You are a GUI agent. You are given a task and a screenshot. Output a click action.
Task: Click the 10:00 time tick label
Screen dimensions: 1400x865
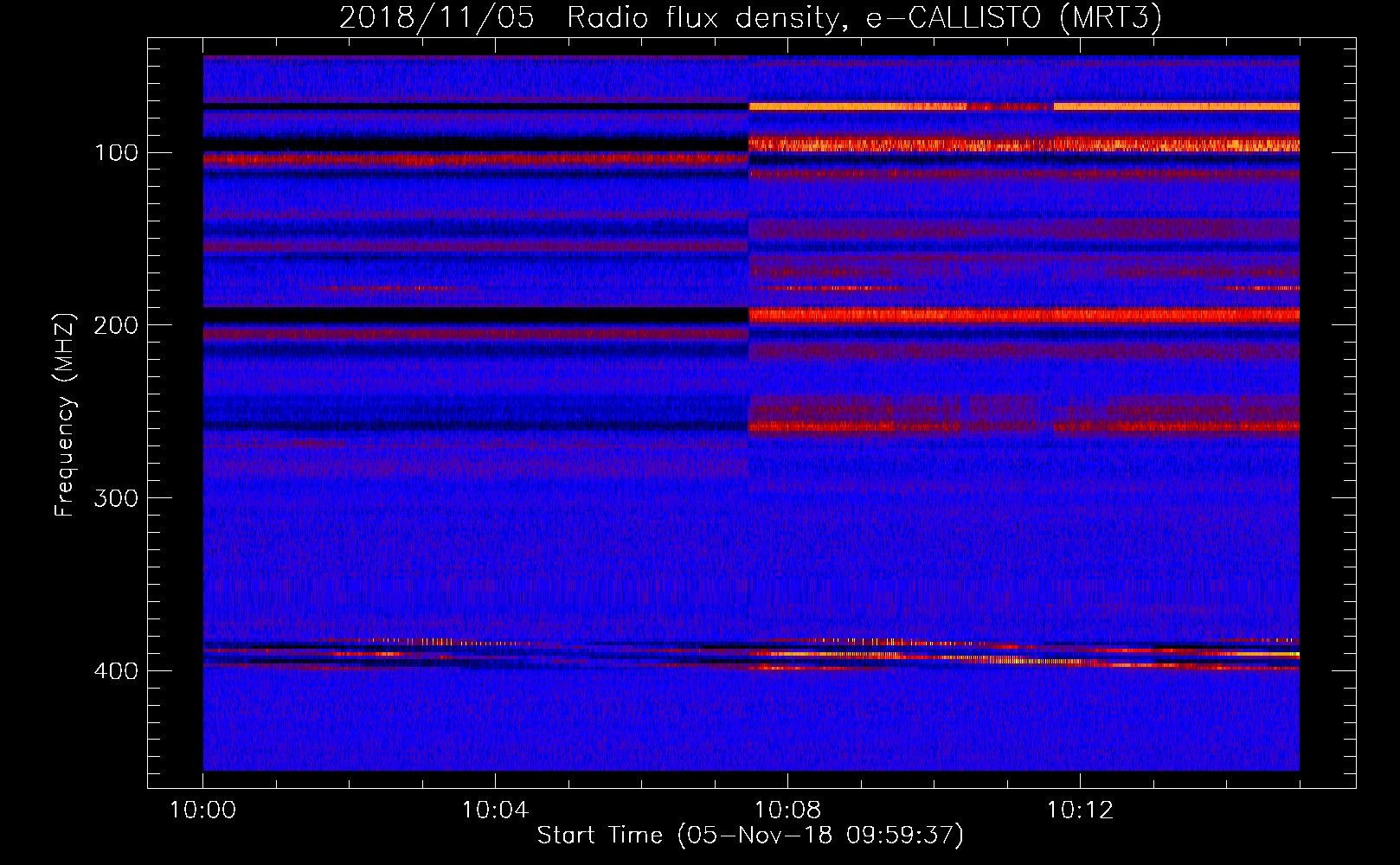(x=202, y=811)
